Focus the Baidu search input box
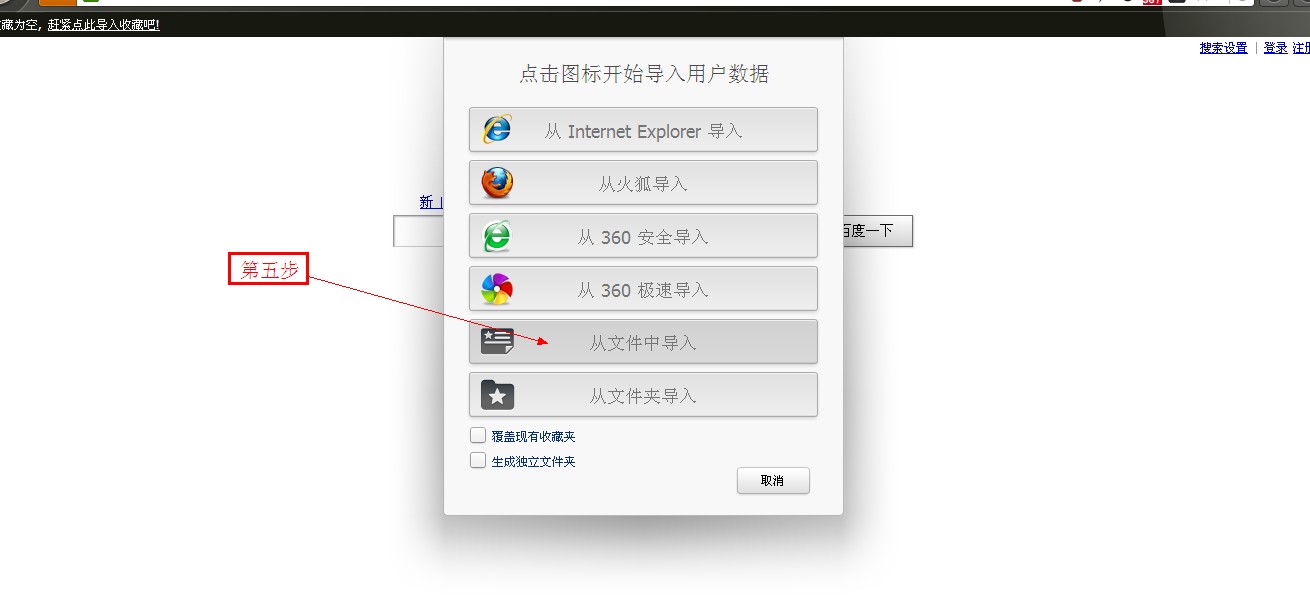The height and width of the screenshot is (606, 1310). click(x=419, y=231)
